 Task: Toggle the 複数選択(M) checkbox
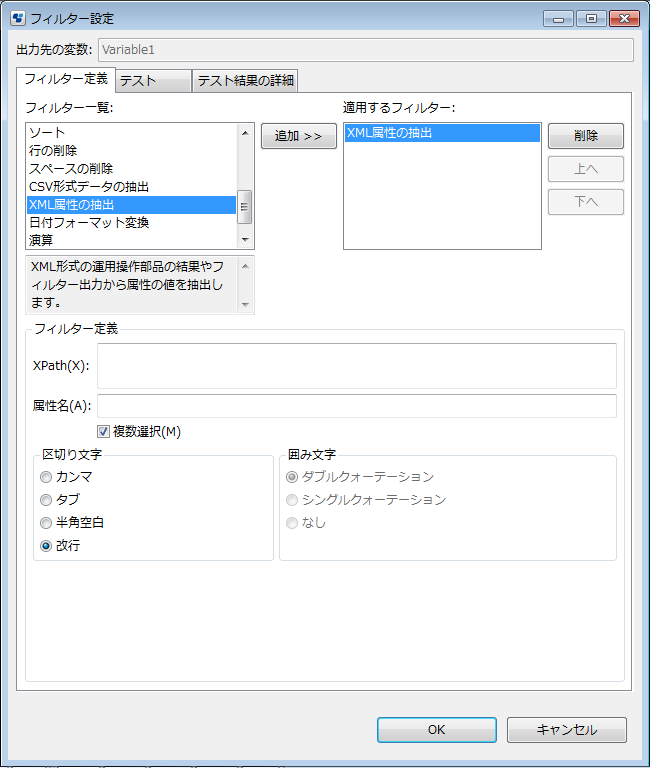point(103,432)
